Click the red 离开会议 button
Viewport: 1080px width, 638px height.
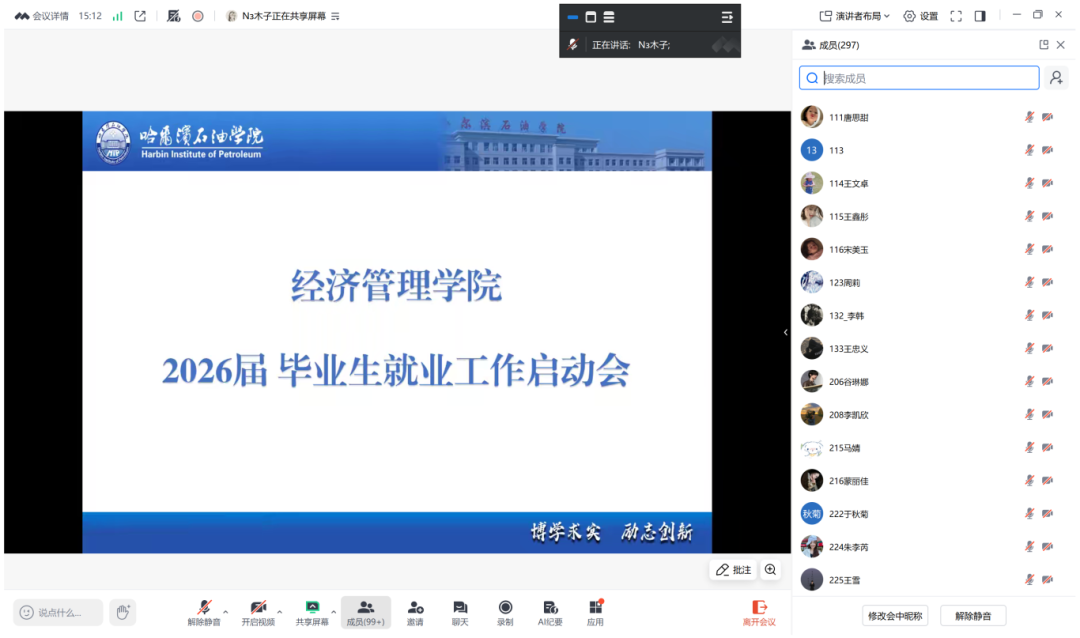point(759,612)
